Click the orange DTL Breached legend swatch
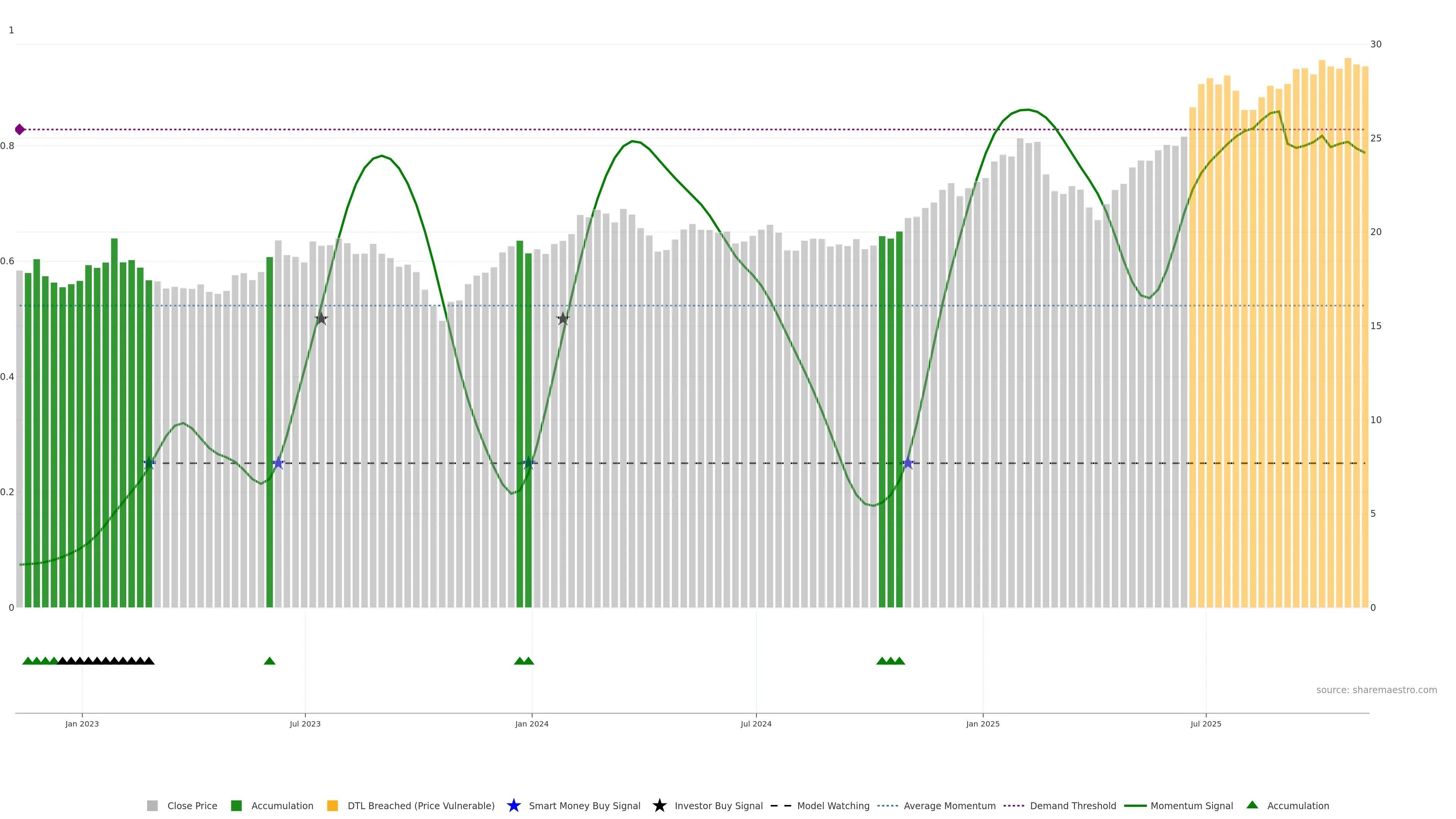 [333, 806]
